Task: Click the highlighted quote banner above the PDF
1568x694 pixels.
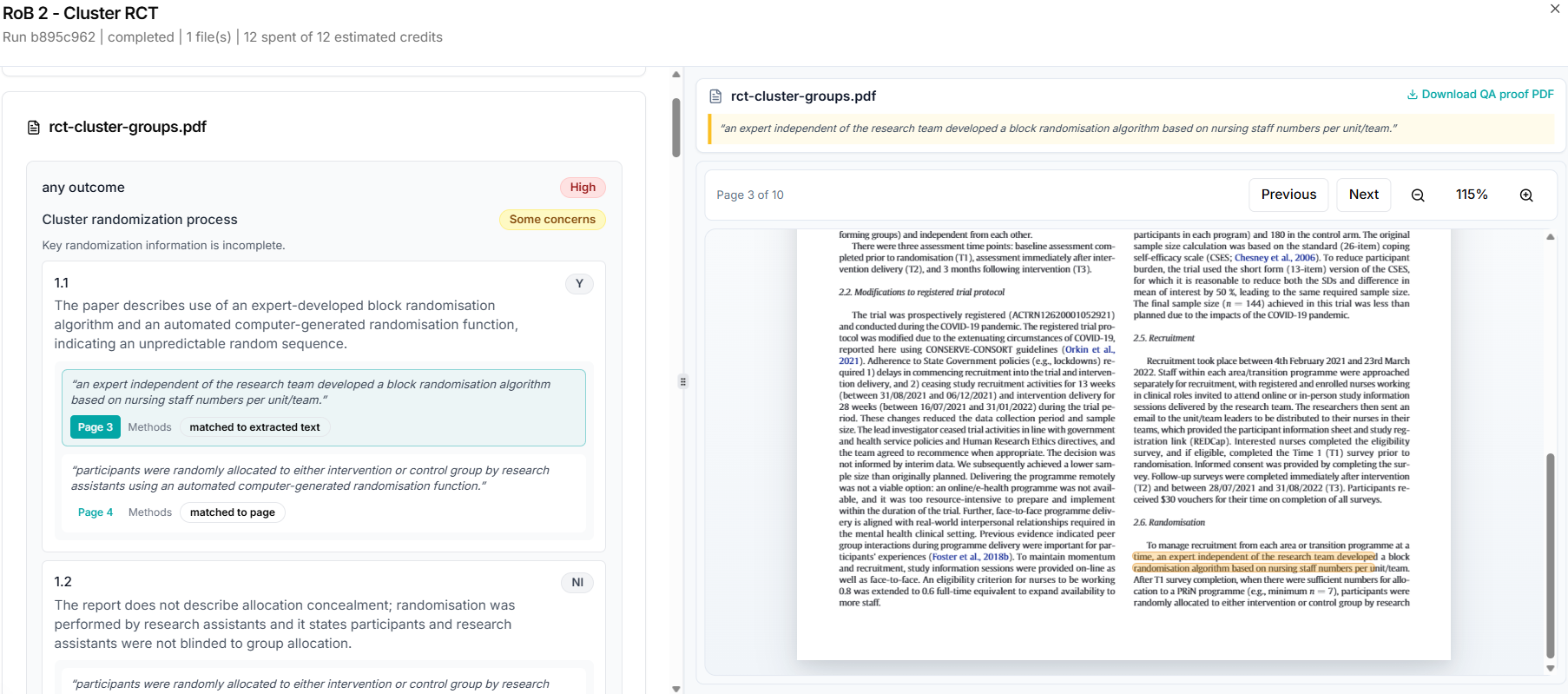Action: pos(1131,129)
